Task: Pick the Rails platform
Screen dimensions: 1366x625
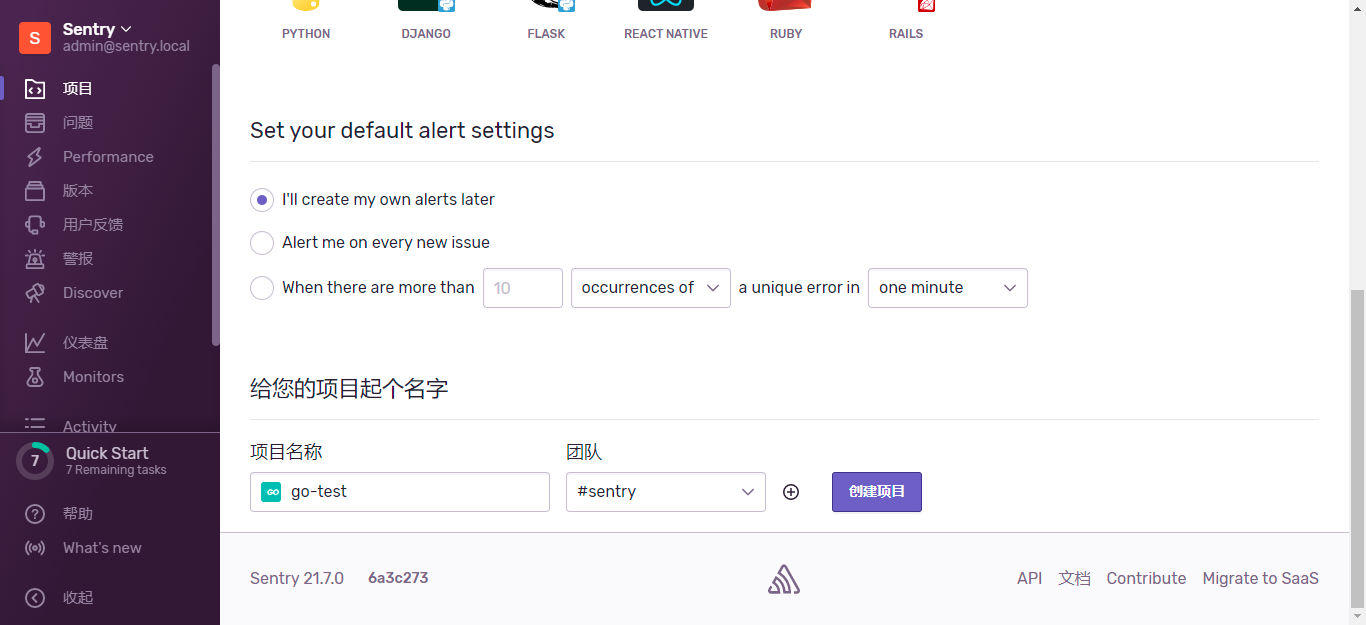Action: [x=906, y=21]
